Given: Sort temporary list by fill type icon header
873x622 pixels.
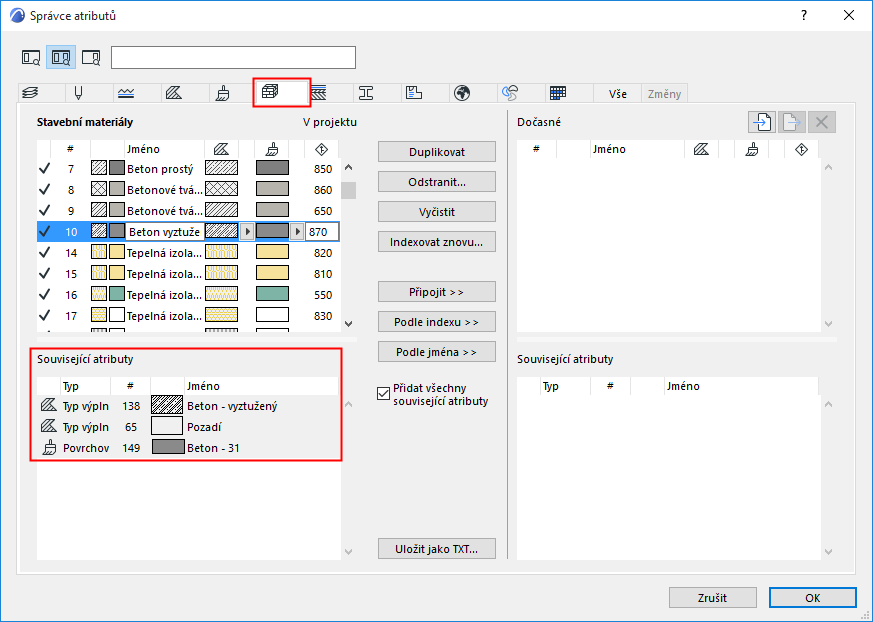Looking at the screenshot, I should click(701, 149).
